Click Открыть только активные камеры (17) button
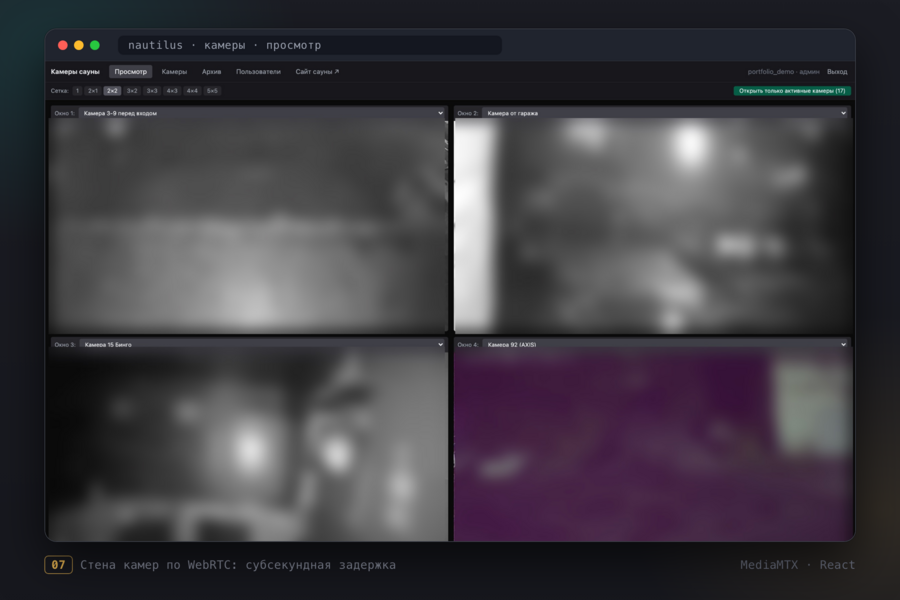 (792, 91)
